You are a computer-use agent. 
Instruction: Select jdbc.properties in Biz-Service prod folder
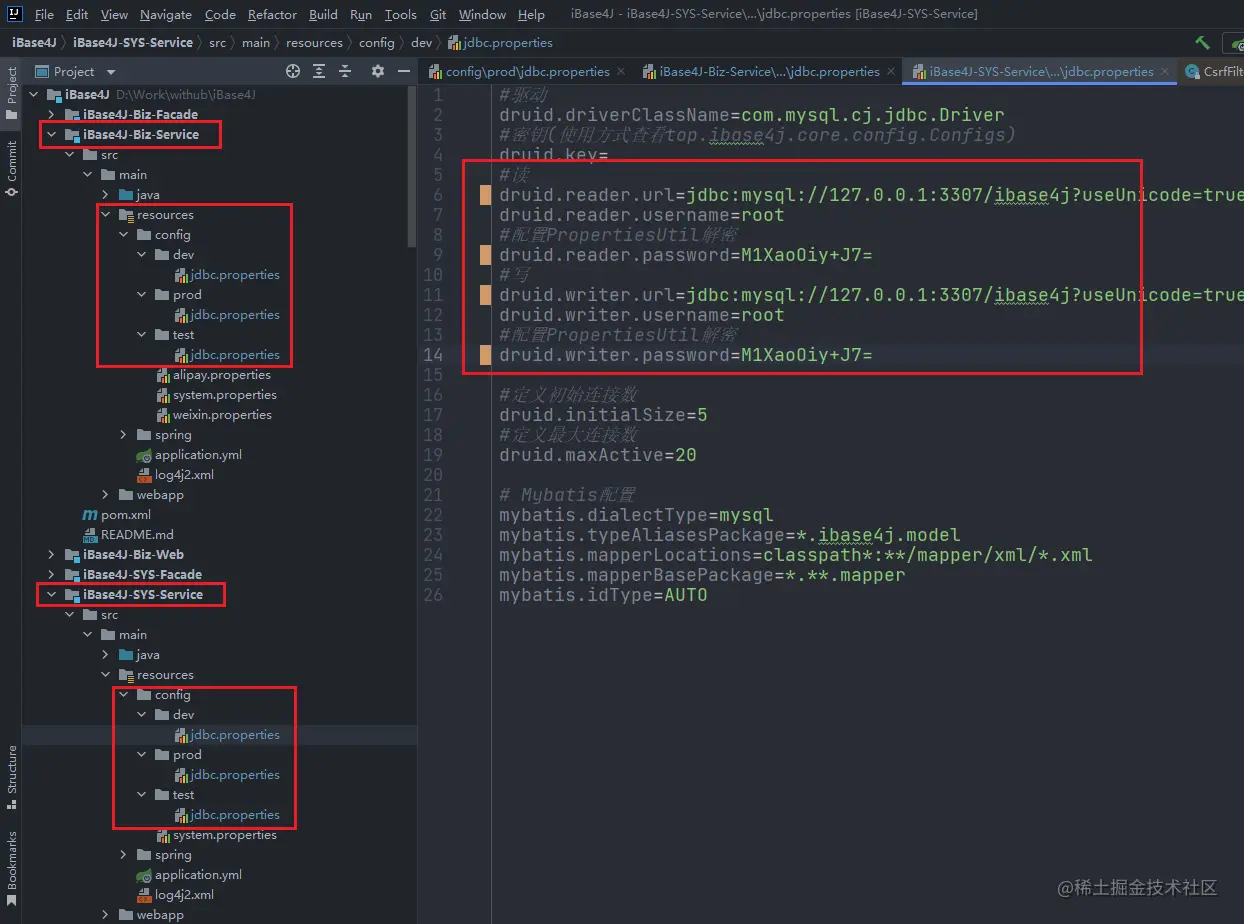click(x=235, y=315)
